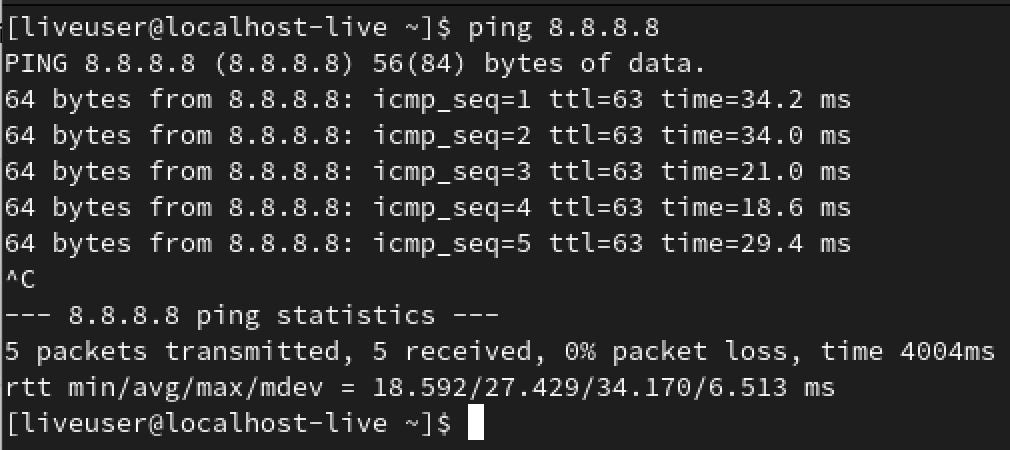Click the terminal cursor block at the prompt

(x=475, y=423)
